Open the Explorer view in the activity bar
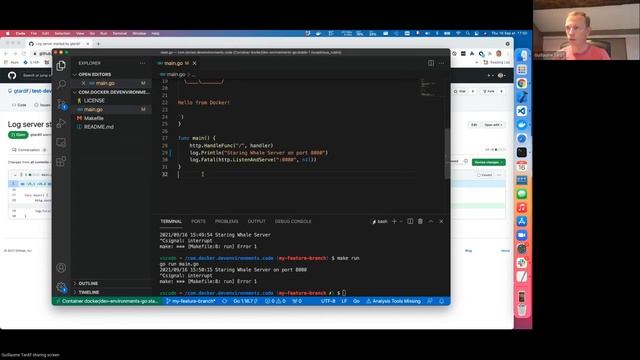Image resolution: width=640 pixels, height=360 pixels. pos(61,65)
